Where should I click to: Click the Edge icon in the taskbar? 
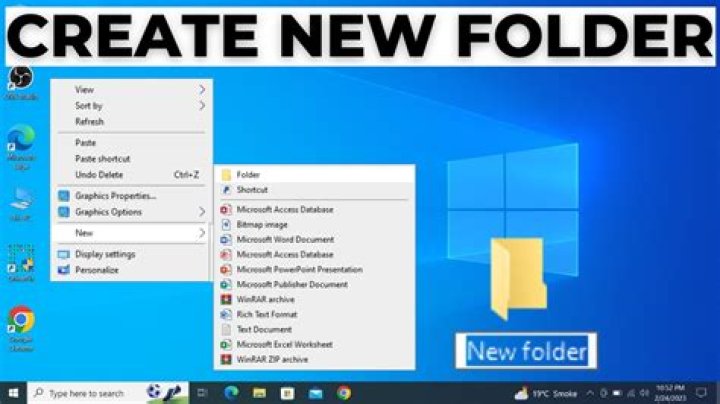[x=231, y=393]
